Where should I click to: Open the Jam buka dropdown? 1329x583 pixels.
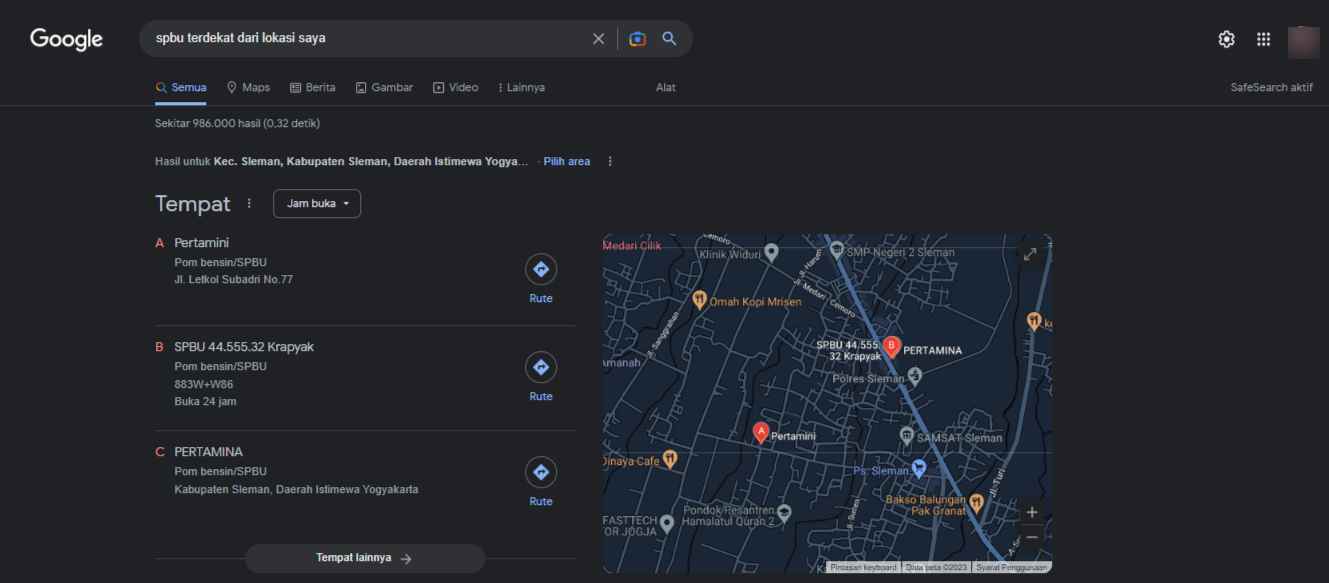click(317, 204)
